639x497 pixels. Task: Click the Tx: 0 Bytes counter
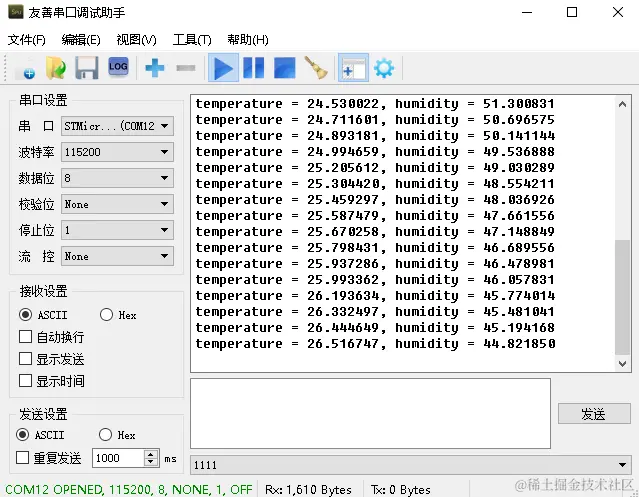click(x=401, y=489)
